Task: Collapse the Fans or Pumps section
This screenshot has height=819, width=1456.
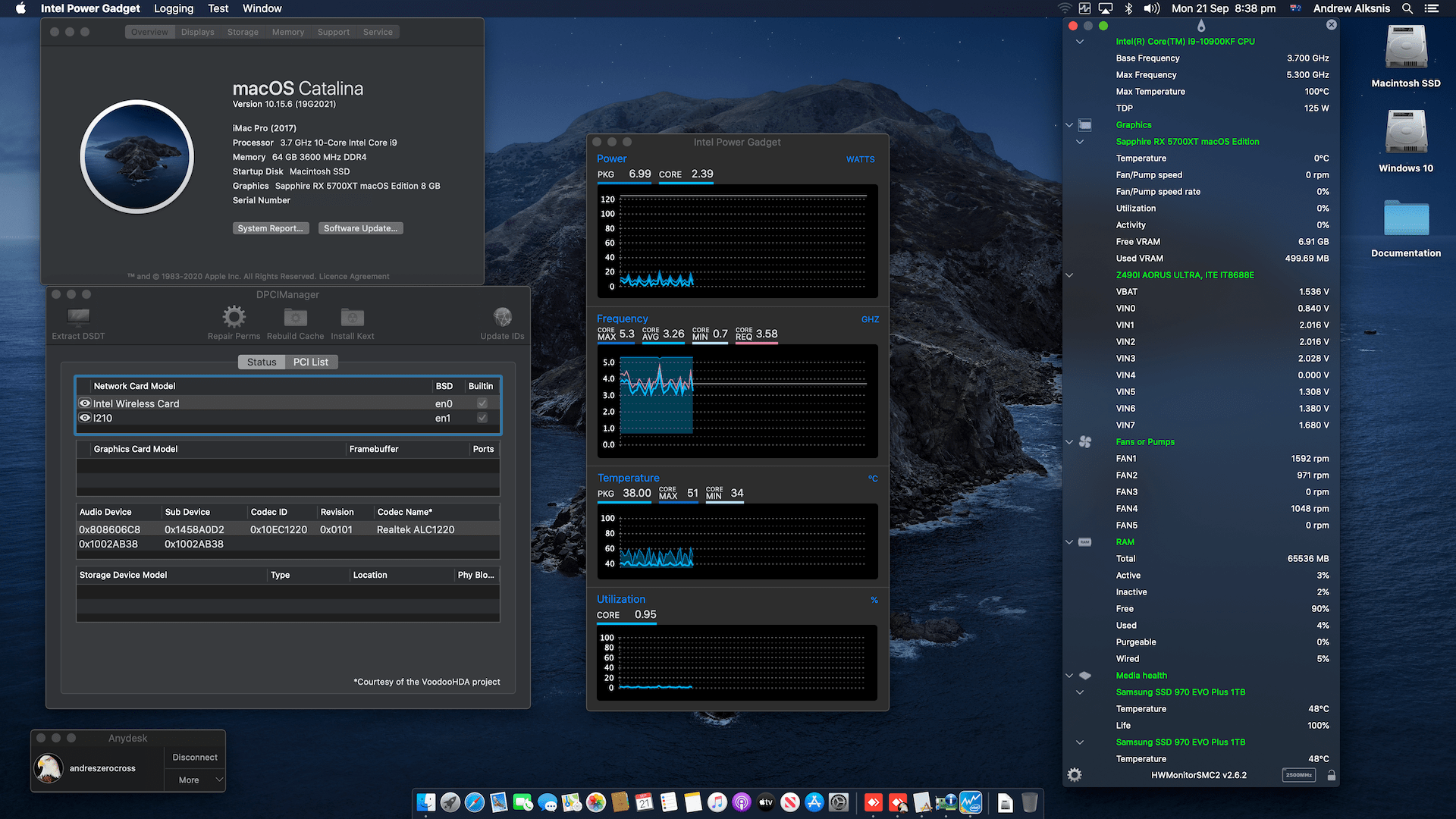Action: pos(1069,442)
